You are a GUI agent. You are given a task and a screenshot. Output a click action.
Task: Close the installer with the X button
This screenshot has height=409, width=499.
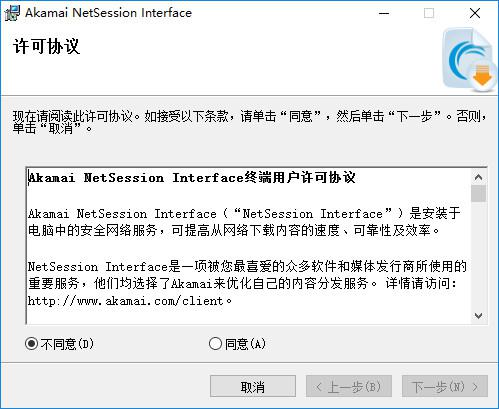(x=475, y=13)
